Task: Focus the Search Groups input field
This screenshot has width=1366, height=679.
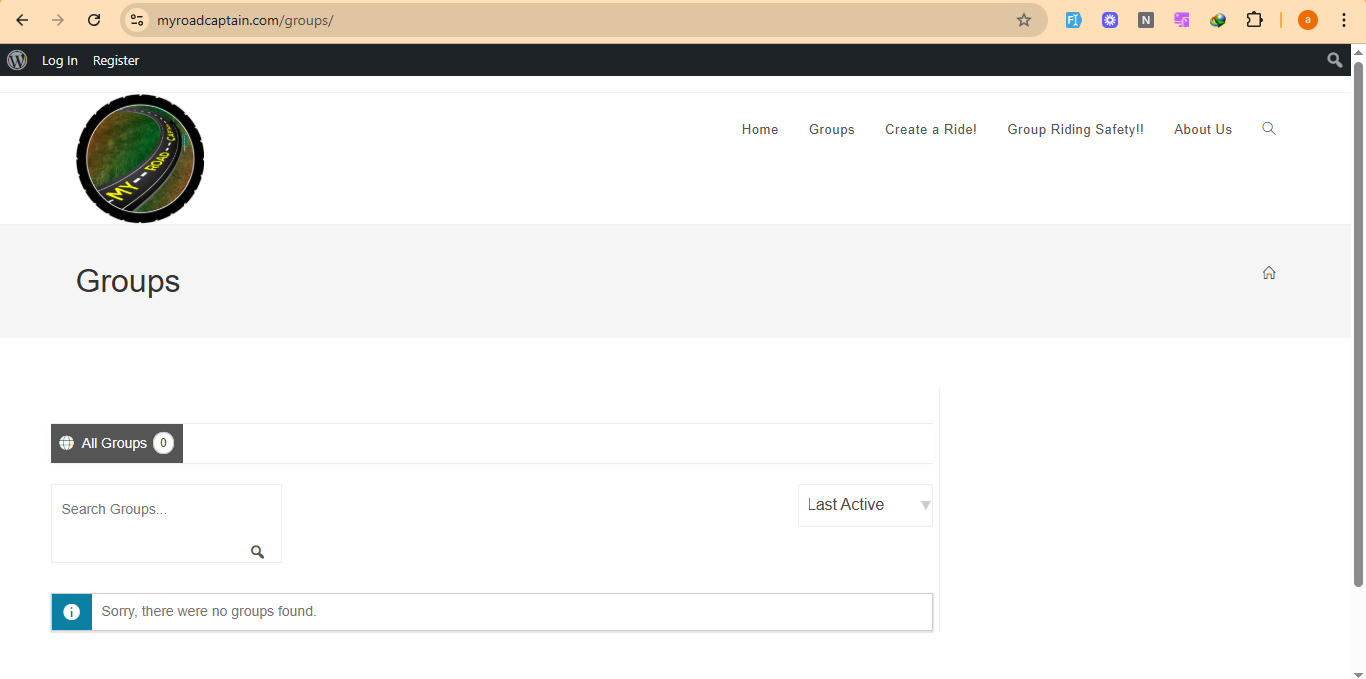Action: tap(150, 510)
